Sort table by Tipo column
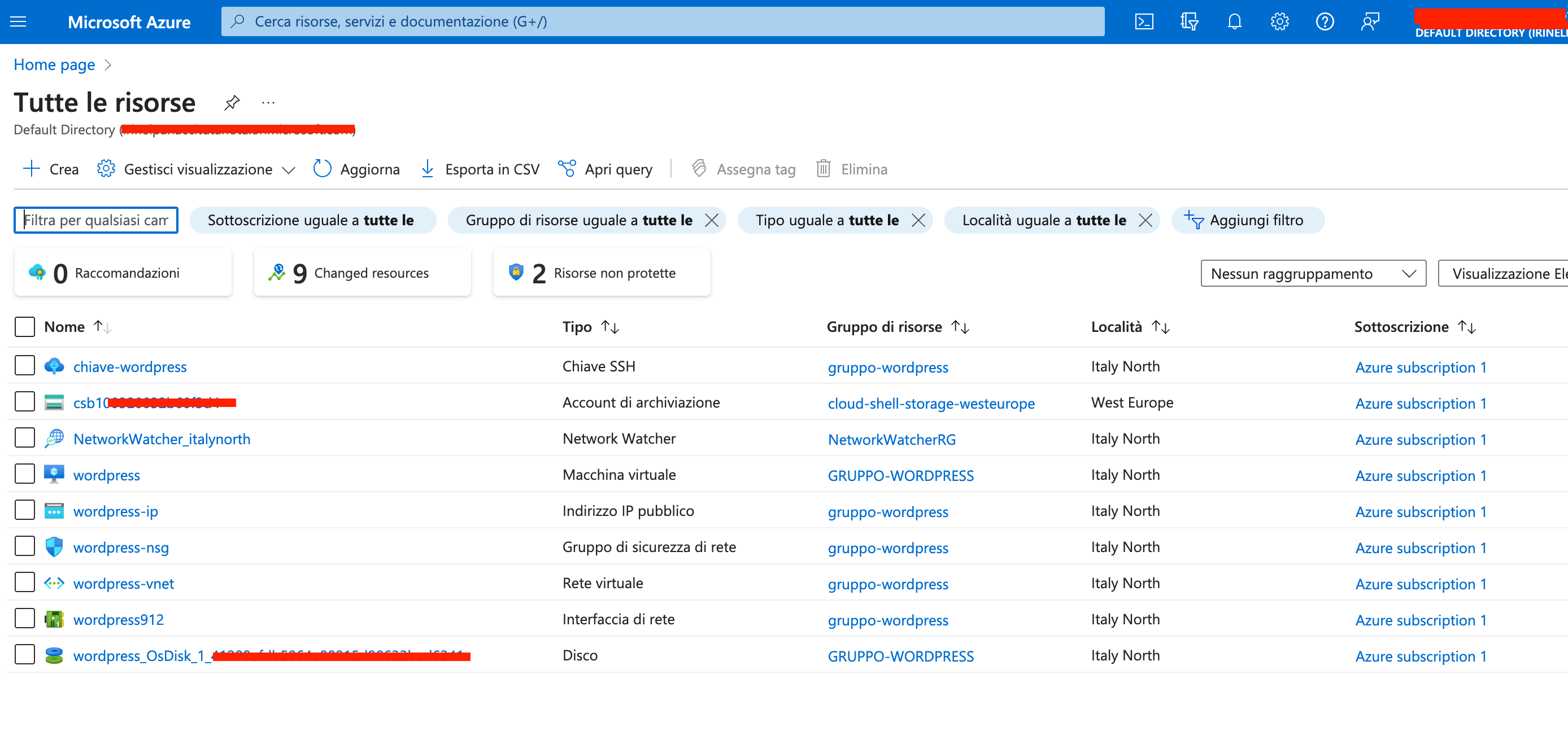The image size is (1568, 753). (x=590, y=327)
